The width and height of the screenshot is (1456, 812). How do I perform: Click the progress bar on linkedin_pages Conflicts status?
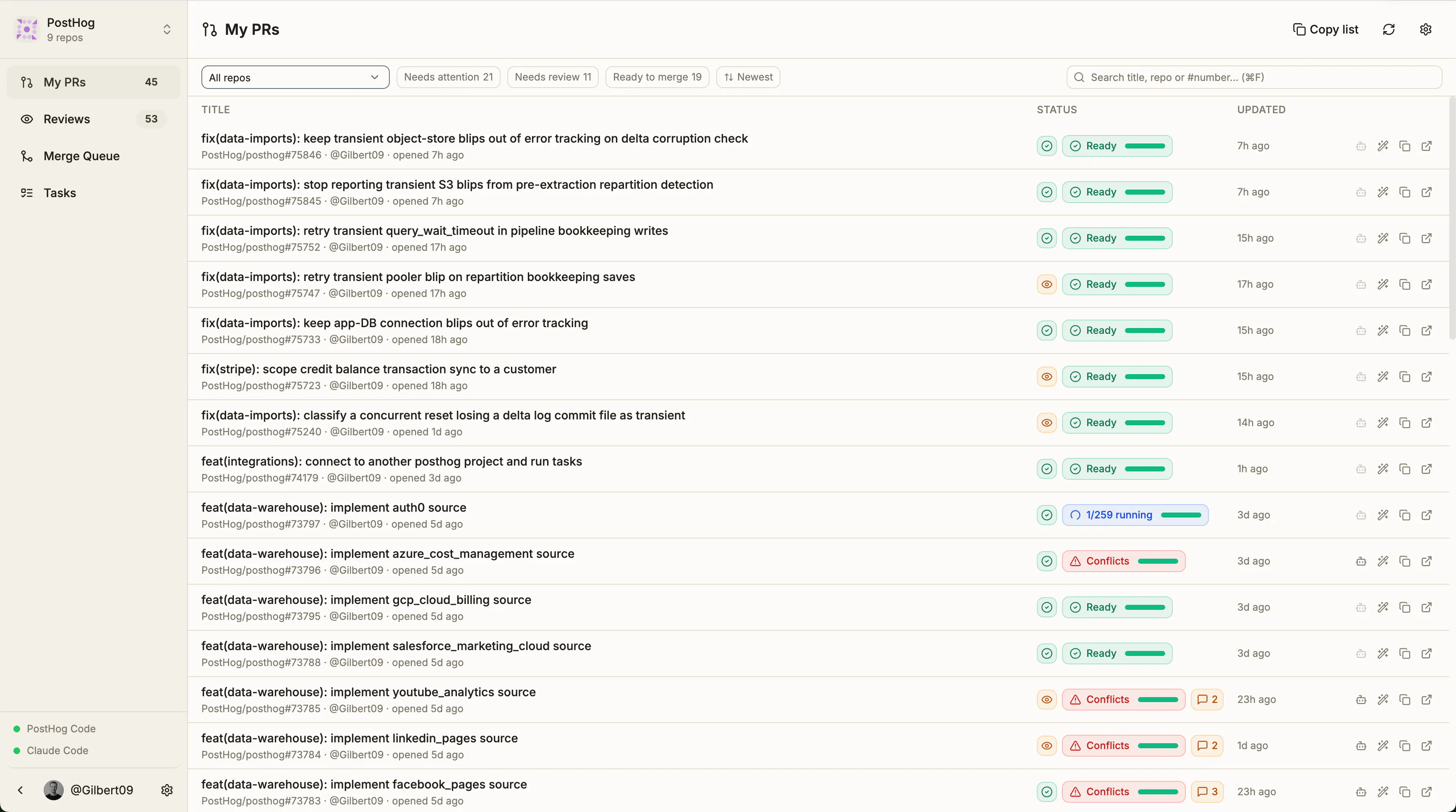pyautogui.click(x=1158, y=746)
